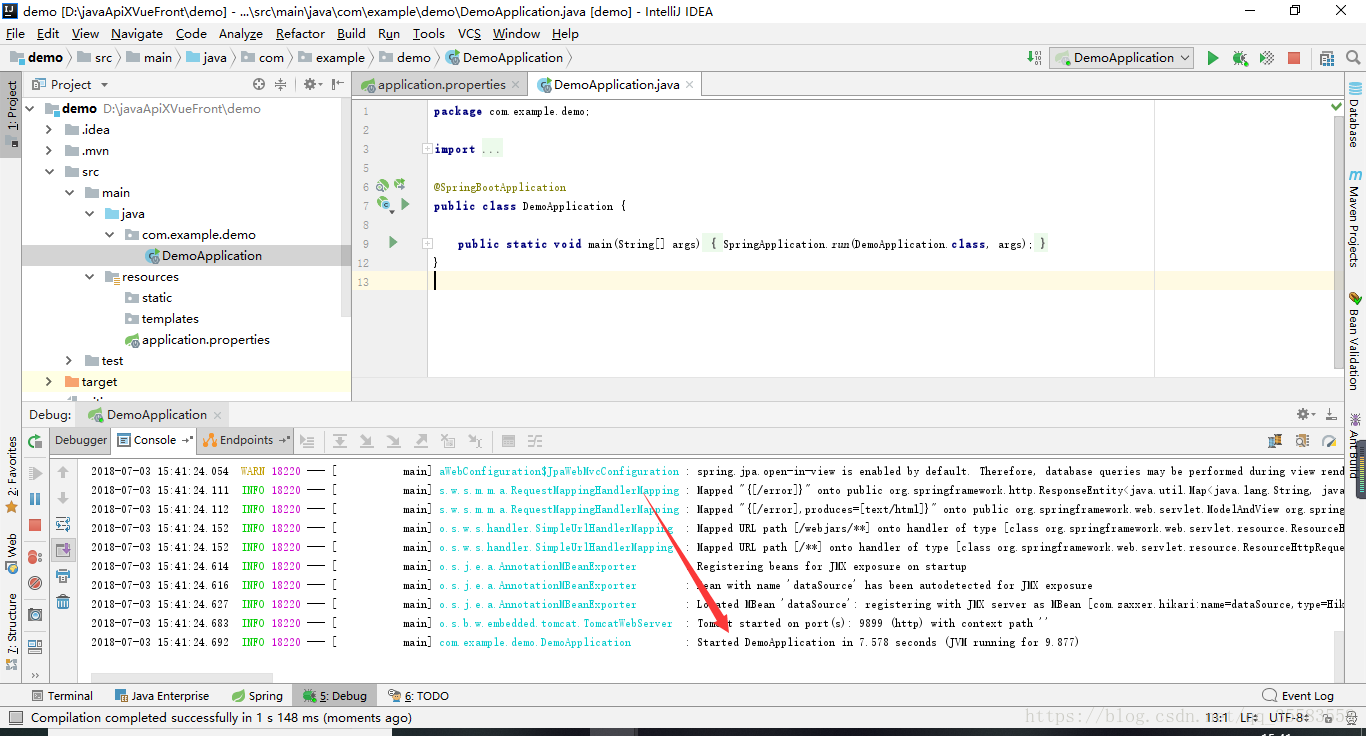Screen dimensions: 1366x736
Task: Rerun DemoApplication in the Debug panel
Action: (x=35, y=441)
